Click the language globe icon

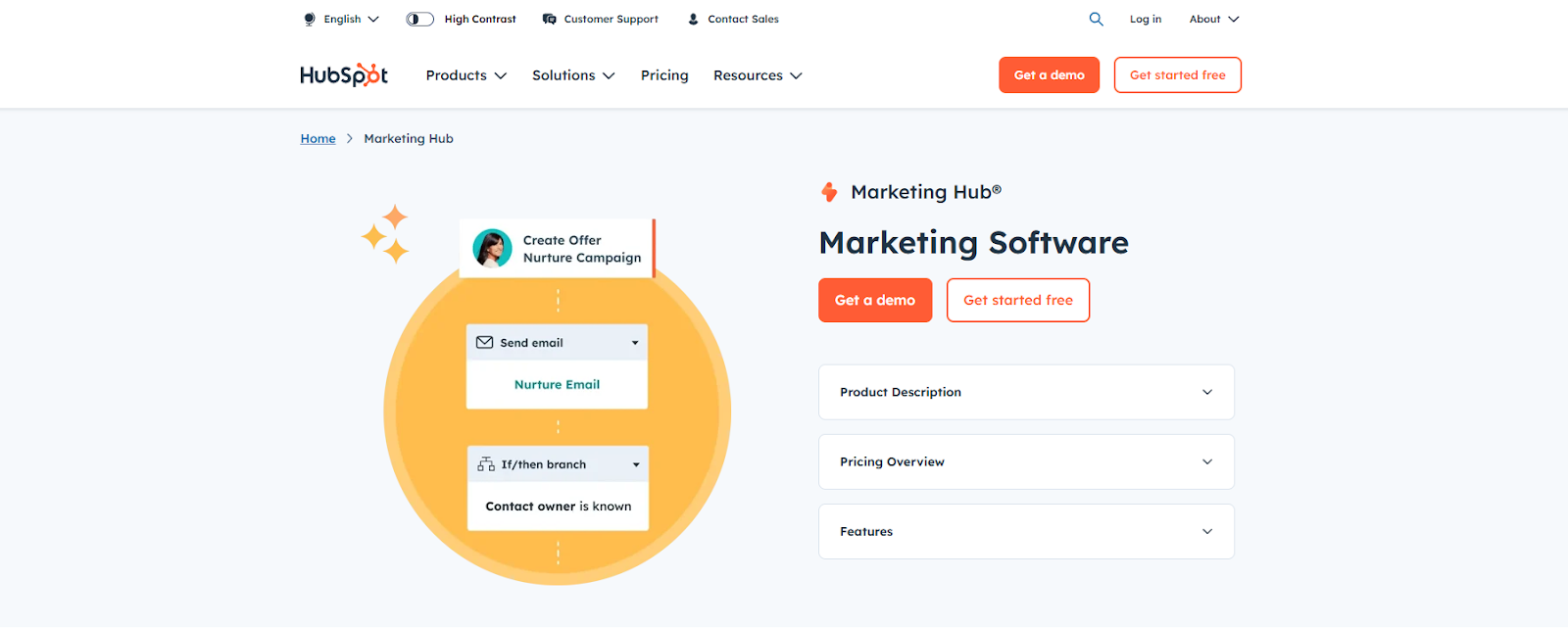(x=310, y=19)
